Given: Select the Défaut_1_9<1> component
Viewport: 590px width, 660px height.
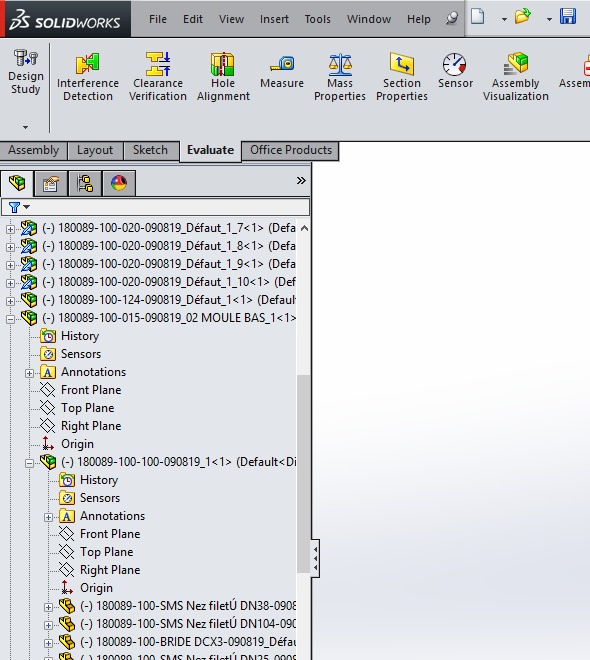Looking at the screenshot, I should tap(169, 264).
